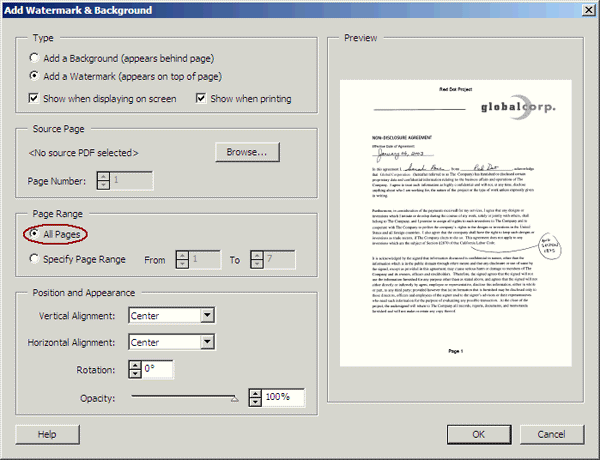600x460 pixels.
Task: Toggle Show when displaying on screen checkbox
Action: [x=36, y=99]
